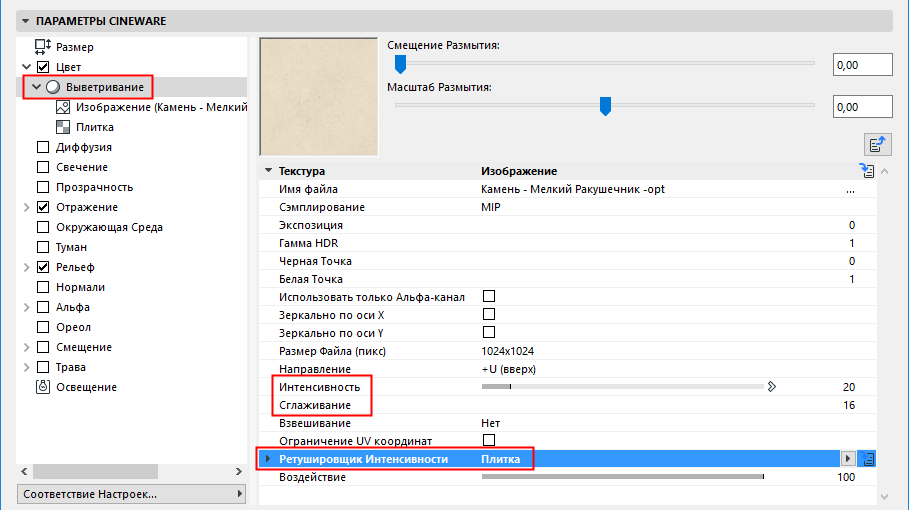This screenshot has height=510, width=909.
Task: Collapse the Выветривание tree node
Action: (37, 87)
